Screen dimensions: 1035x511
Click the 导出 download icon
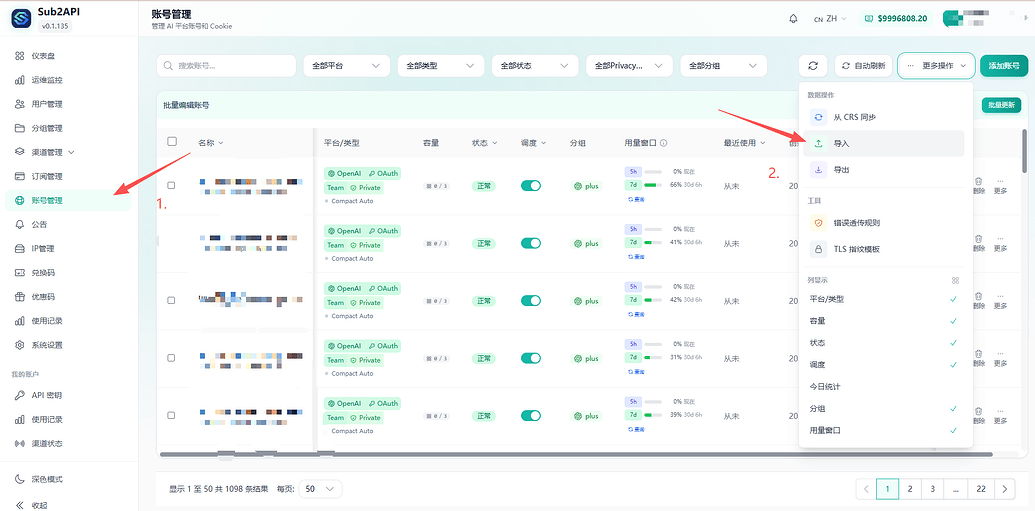pyautogui.click(x=818, y=170)
